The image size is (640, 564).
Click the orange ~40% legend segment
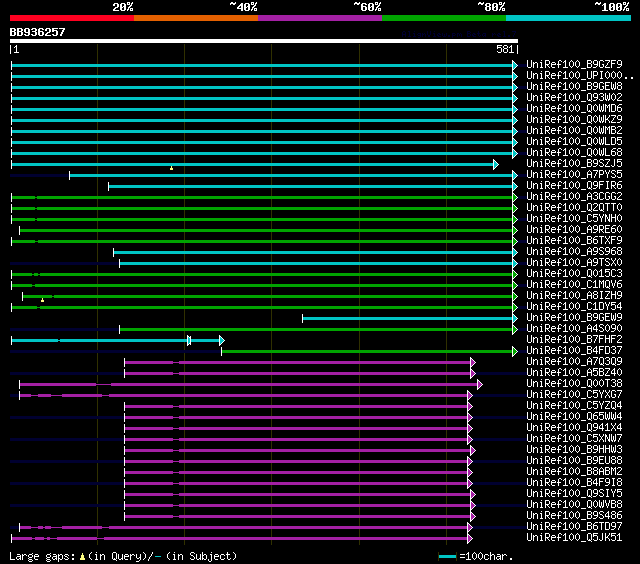pos(195,18)
